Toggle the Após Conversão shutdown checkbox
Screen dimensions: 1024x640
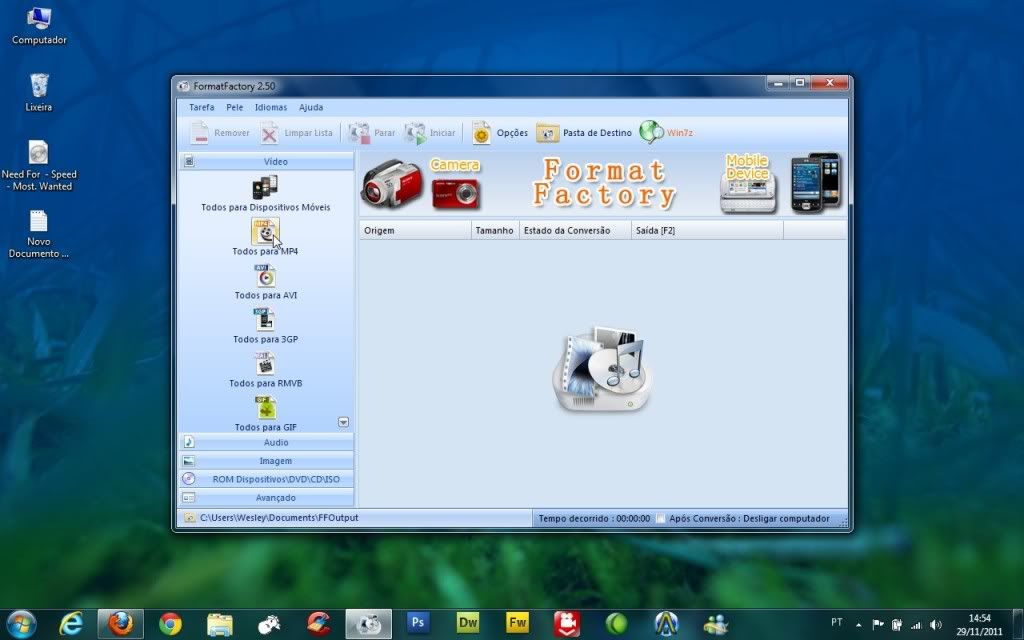point(660,519)
